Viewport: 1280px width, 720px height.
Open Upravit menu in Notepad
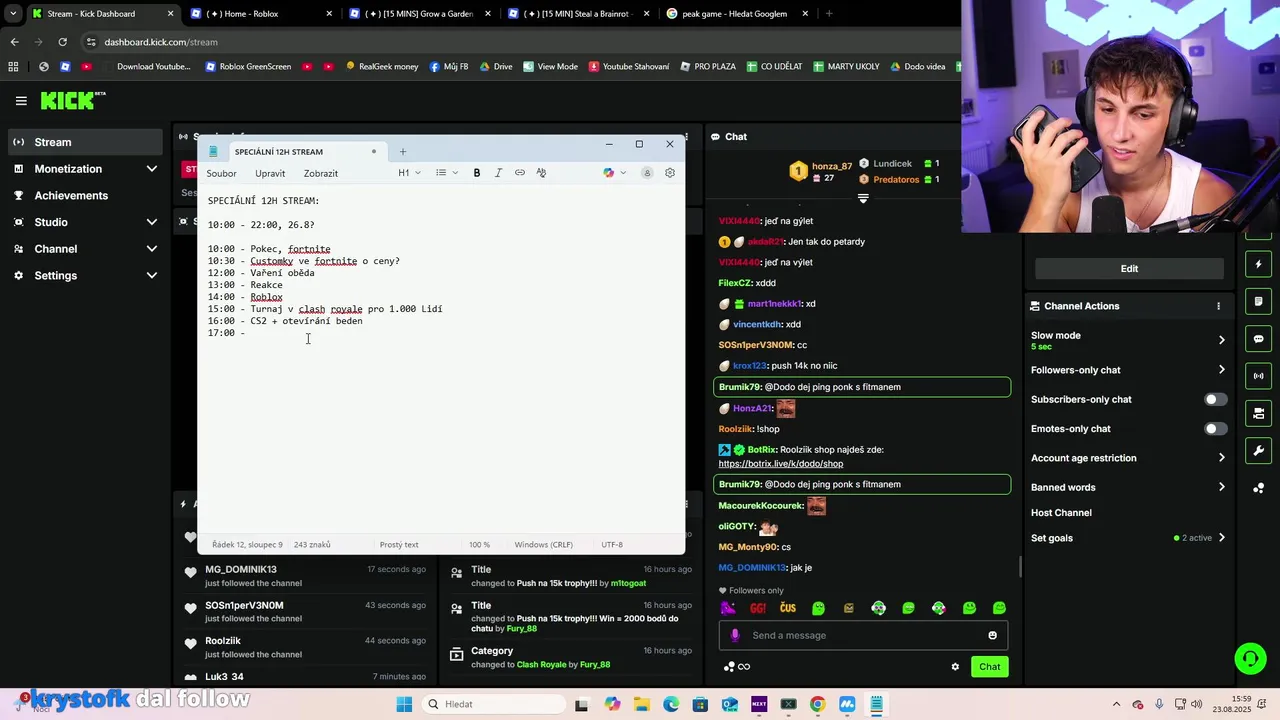pyautogui.click(x=270, y=173)
